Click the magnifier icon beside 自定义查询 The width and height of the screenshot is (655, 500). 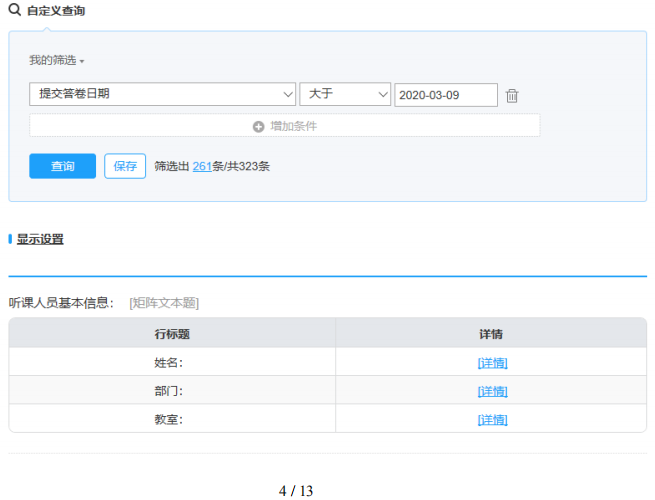(x=15, y=11)
